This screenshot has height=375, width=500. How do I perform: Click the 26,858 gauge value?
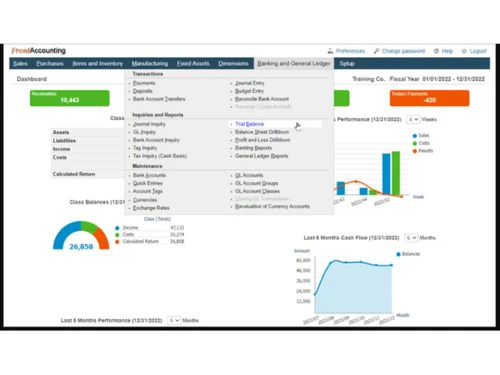(81, 247)
